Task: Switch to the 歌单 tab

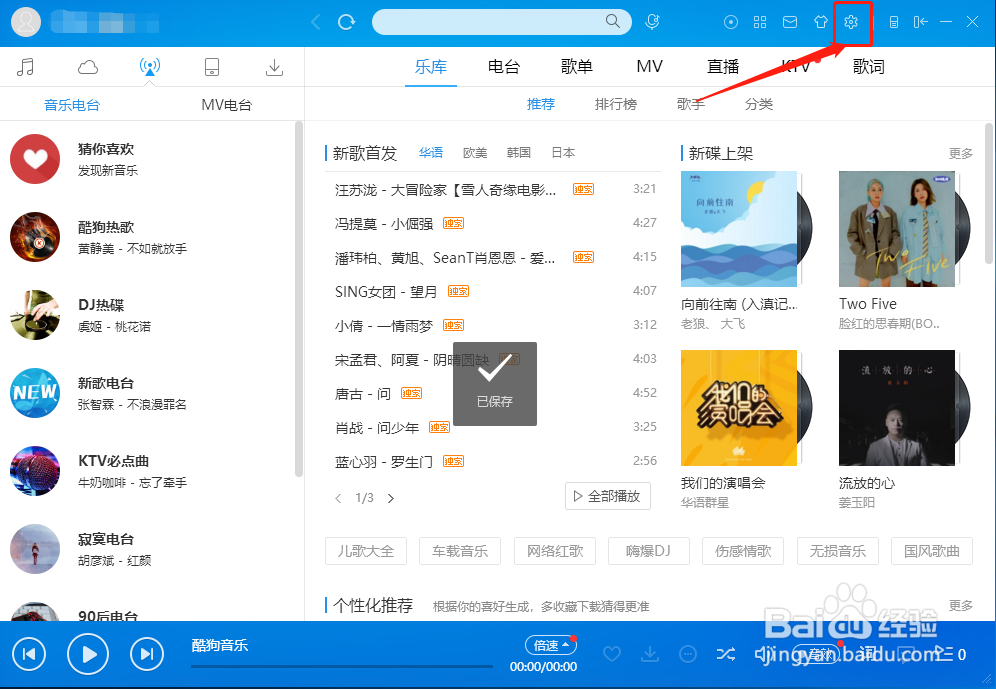Action: [577, 67]
